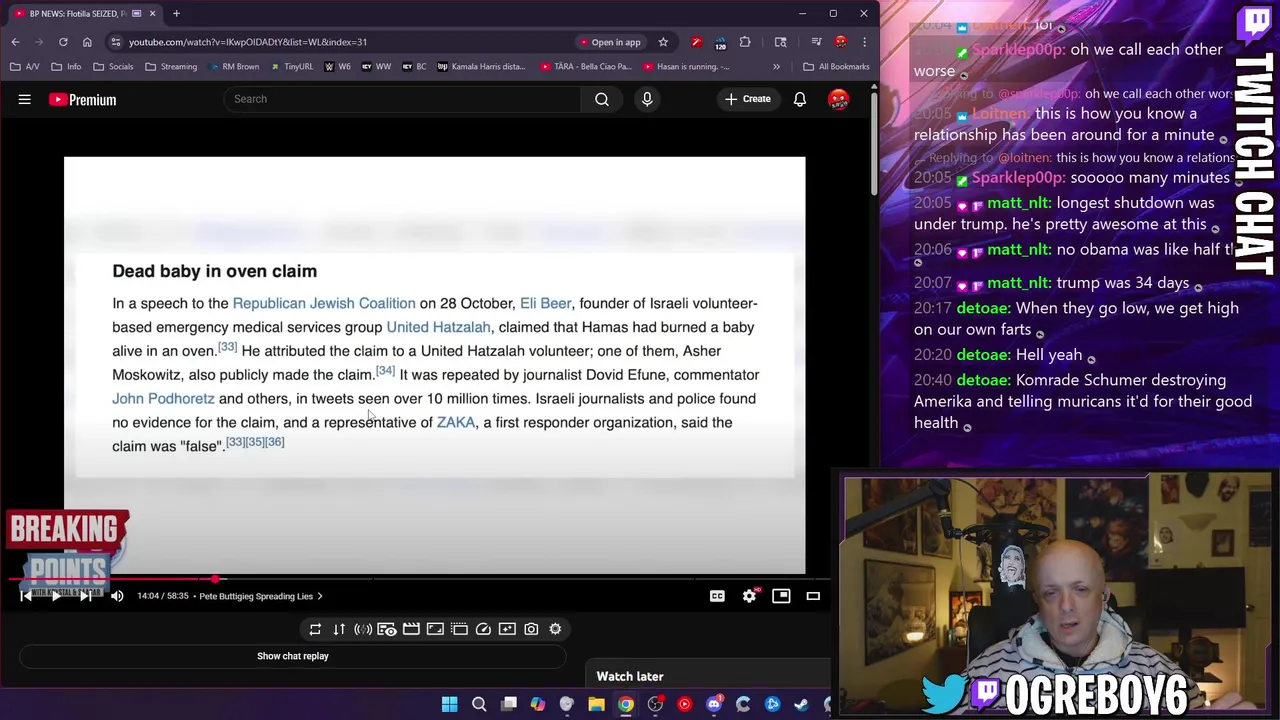The image size is (1280, 720).
Task: Reload the page in Chrome
Action: point(63,42)
